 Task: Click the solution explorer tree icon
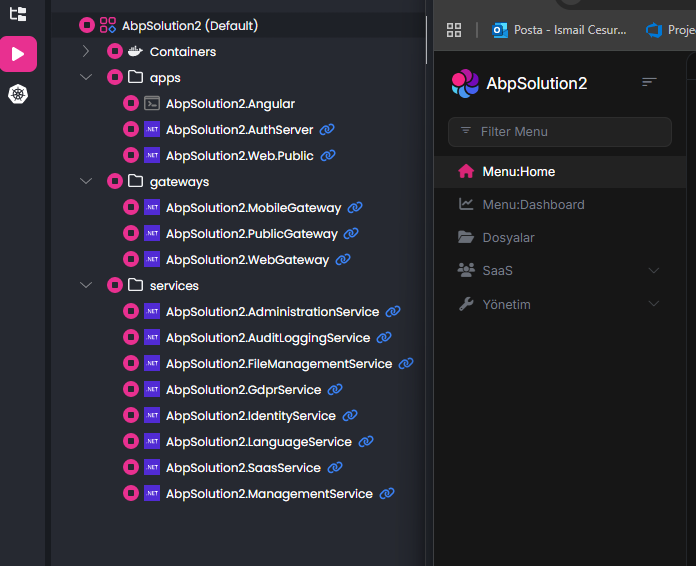tap(18, 14)
